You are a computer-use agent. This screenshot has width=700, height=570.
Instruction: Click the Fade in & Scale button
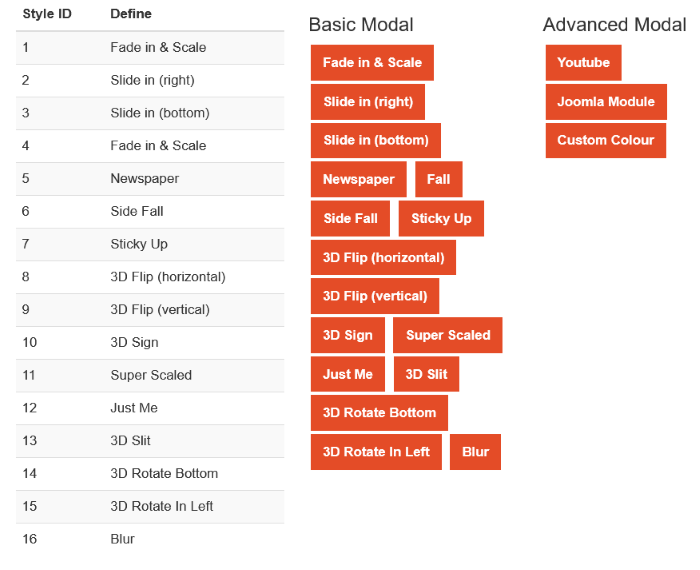coord(372,63)
